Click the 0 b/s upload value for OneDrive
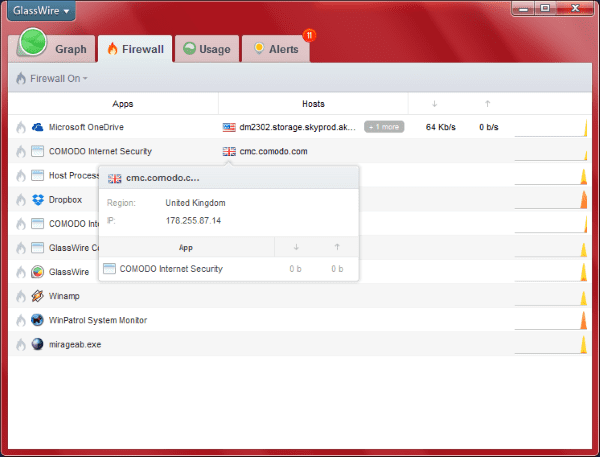The width and height of the screenshot is (600, 457). 489,127
